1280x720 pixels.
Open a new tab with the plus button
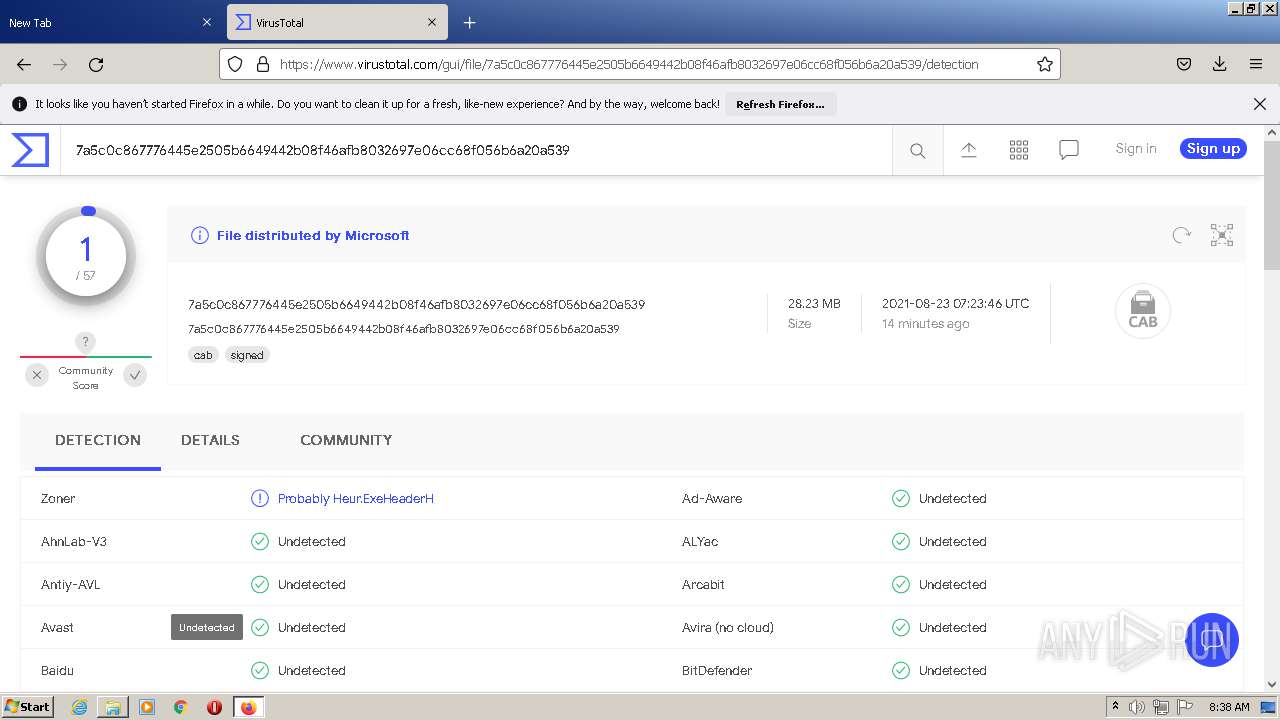click(469, 22)
